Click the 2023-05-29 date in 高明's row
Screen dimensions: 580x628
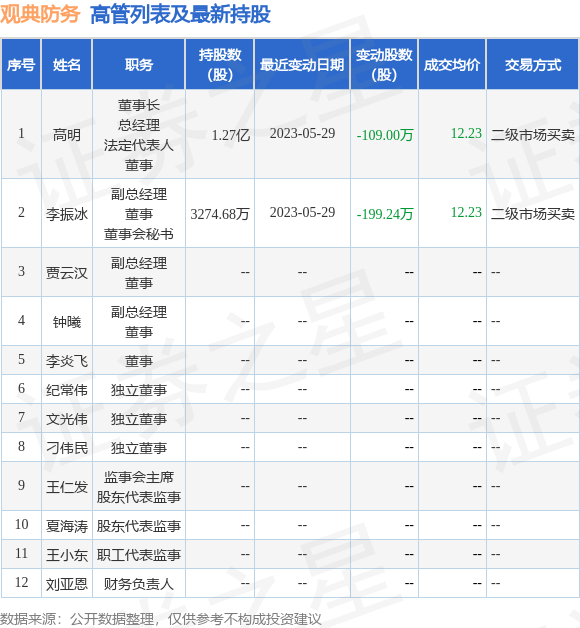point(302,133)
